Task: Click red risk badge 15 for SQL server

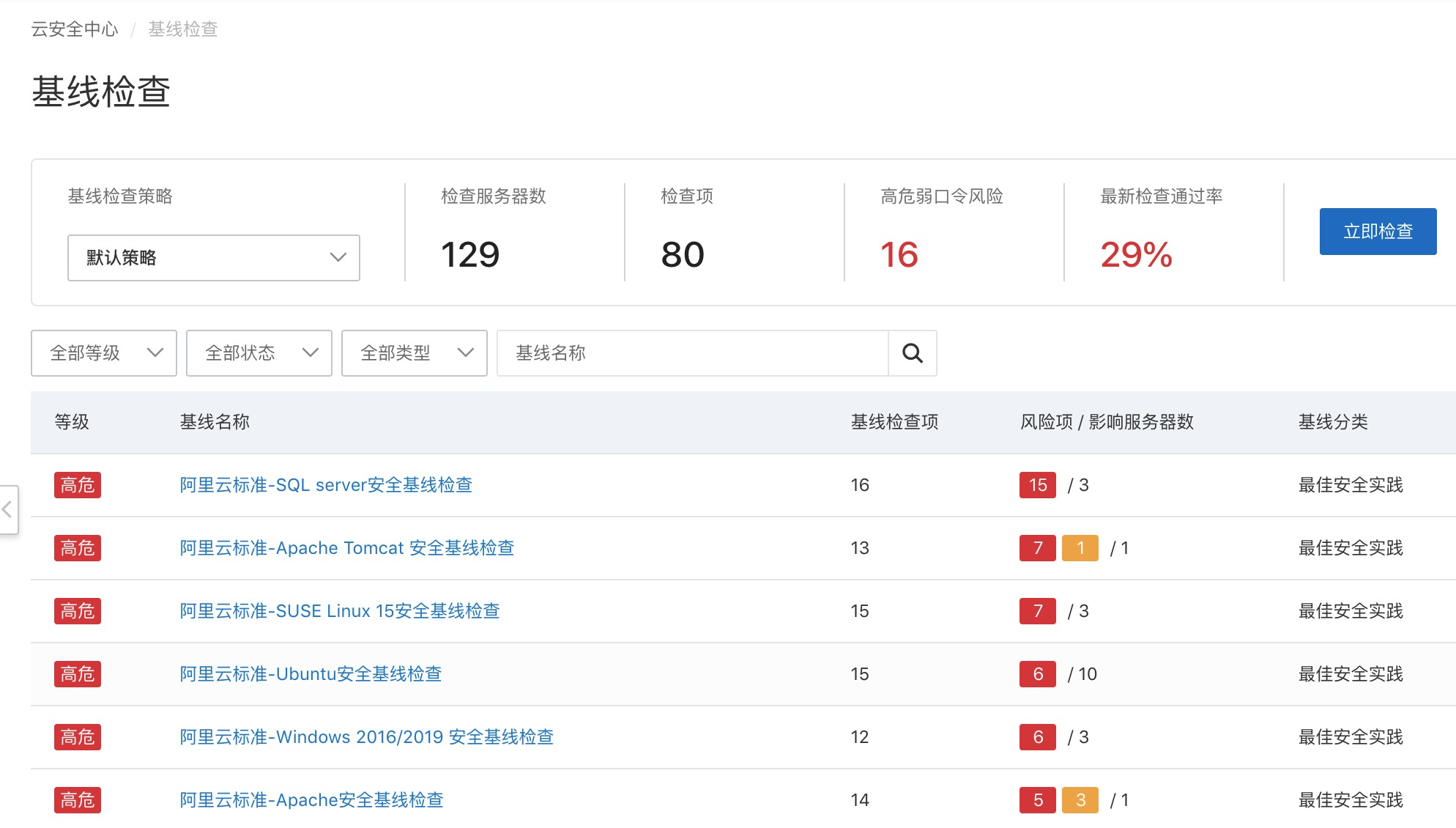Action: click(1038, 485)
